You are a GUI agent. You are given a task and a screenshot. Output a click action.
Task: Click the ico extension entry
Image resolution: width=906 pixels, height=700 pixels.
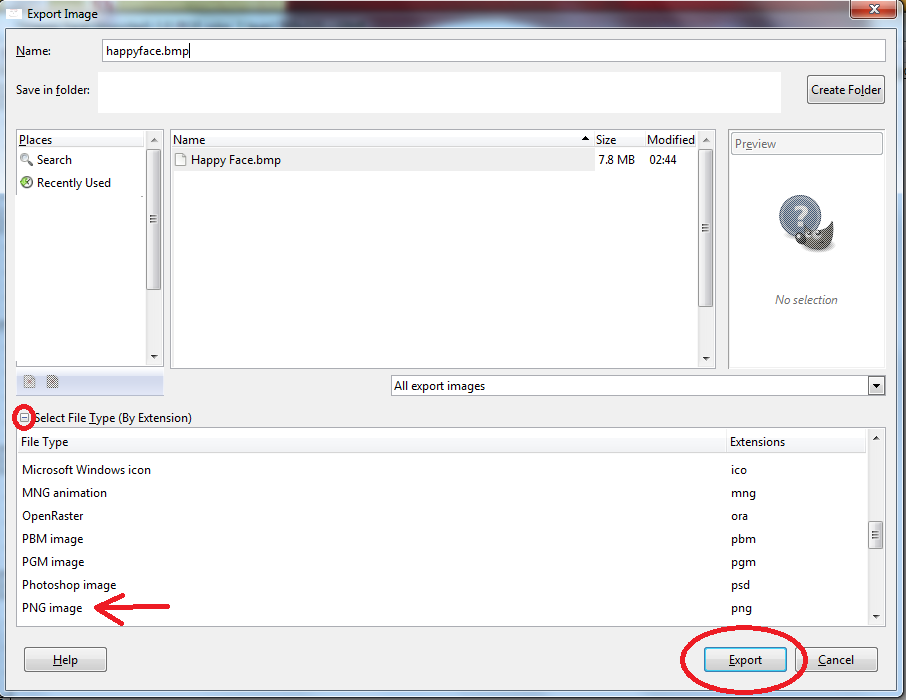[x=738, y=469]
